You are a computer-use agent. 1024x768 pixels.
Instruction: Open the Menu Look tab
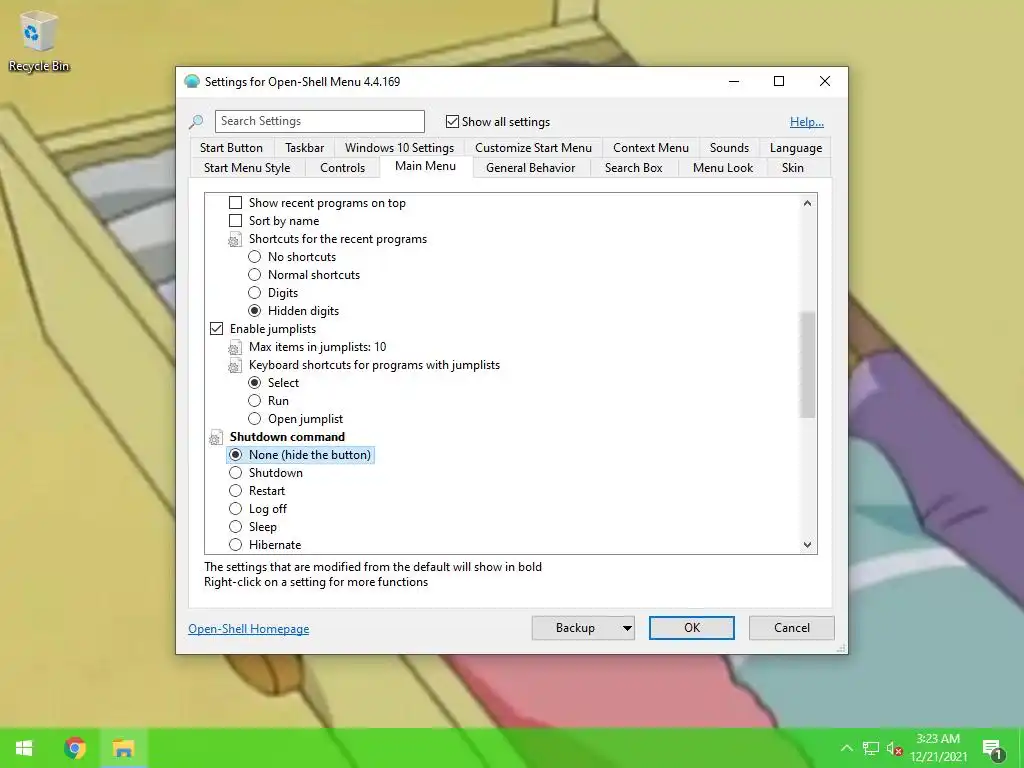point(722,168)
